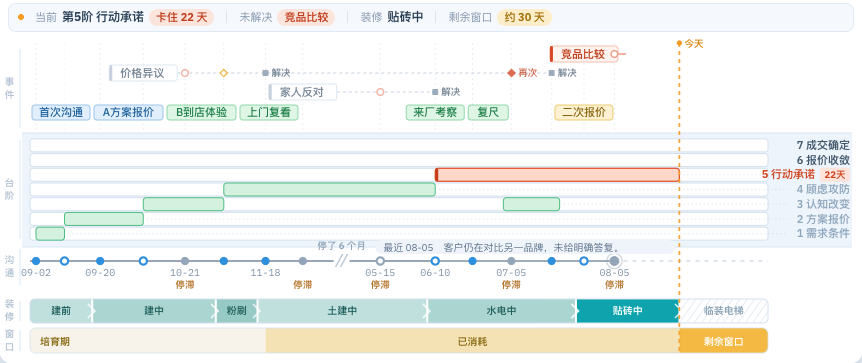Click the gray contact dot above 07-05
The image size is (862, 363).
point(511,261)
